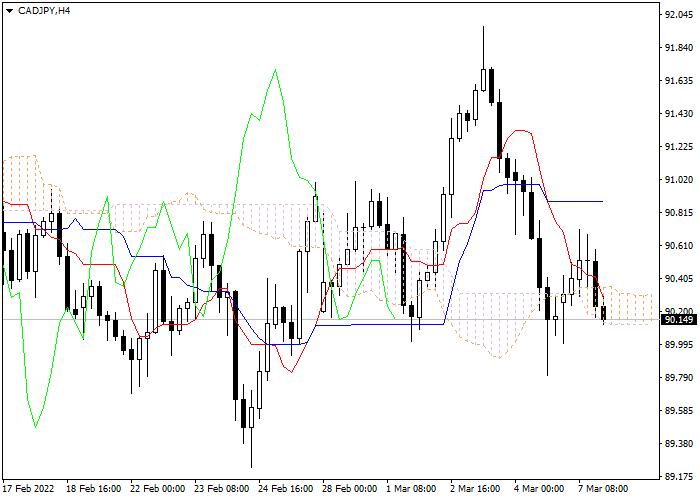
Task: Click the current price label 90.149
Action: tap(679, 320)
